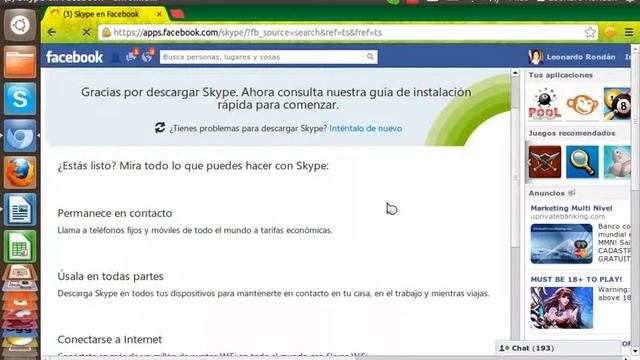
Task: Open Chromium hamburger menu
Action: (x=629, y=32)
